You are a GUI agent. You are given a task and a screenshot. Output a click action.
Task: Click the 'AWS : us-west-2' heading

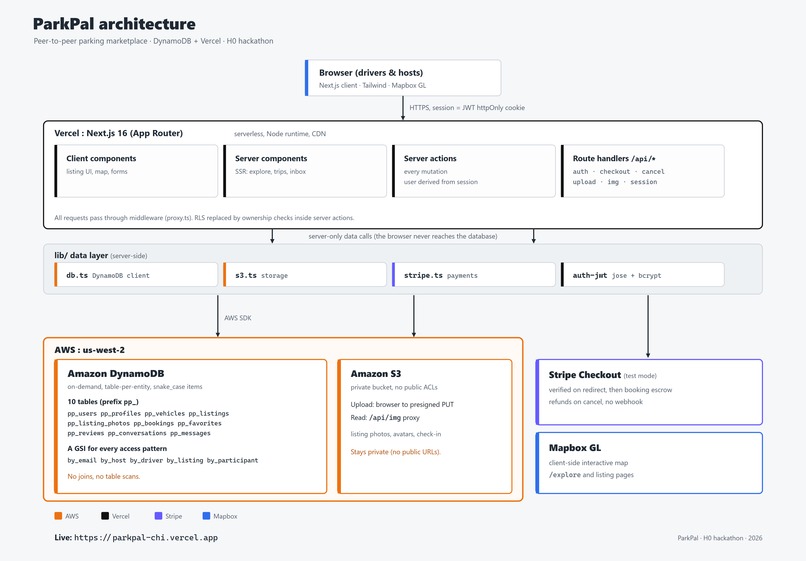point(89,350)
